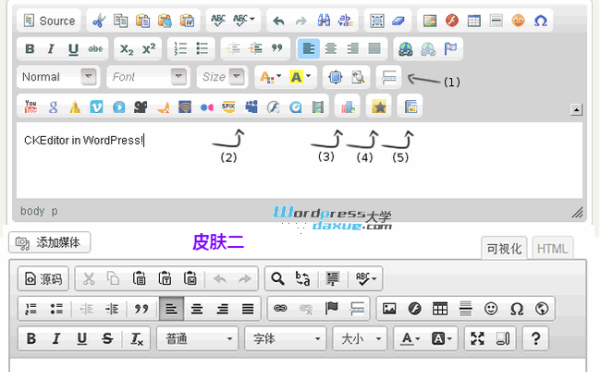This screenshot has height=372, width=601.
Task: Switch to the HTML tab
Action: (x=552, y=249)
